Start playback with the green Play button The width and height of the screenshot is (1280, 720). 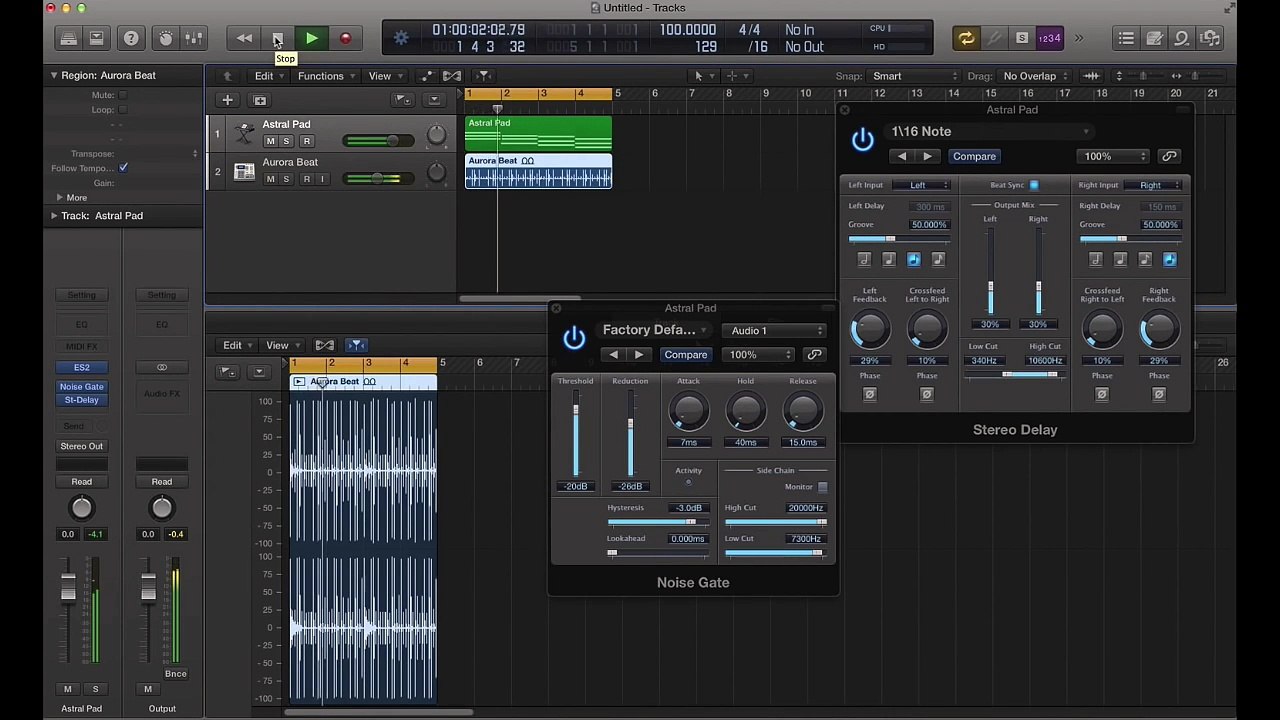(312, 39)
